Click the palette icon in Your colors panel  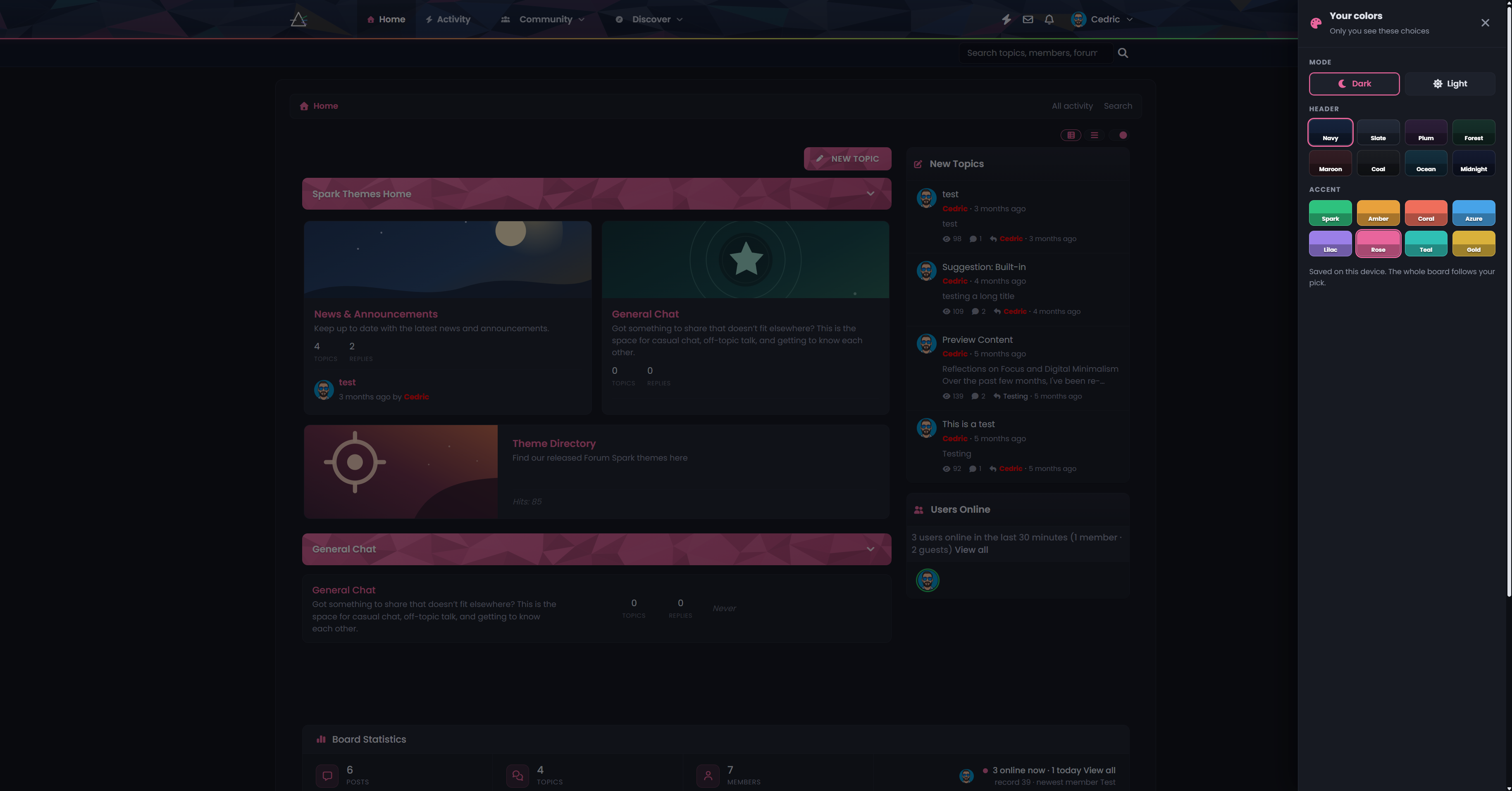click(x=1316, y=23)
